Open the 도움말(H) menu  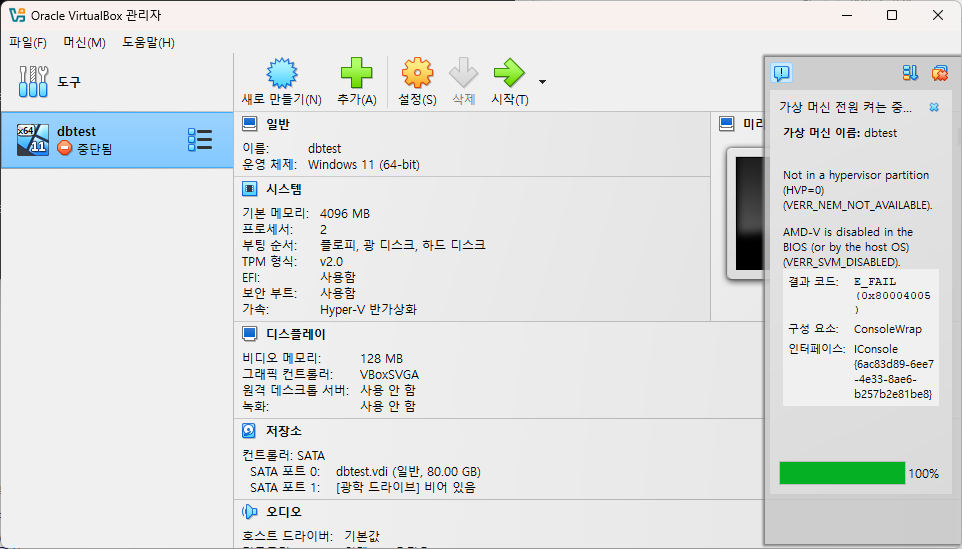[x=148, y=42]
